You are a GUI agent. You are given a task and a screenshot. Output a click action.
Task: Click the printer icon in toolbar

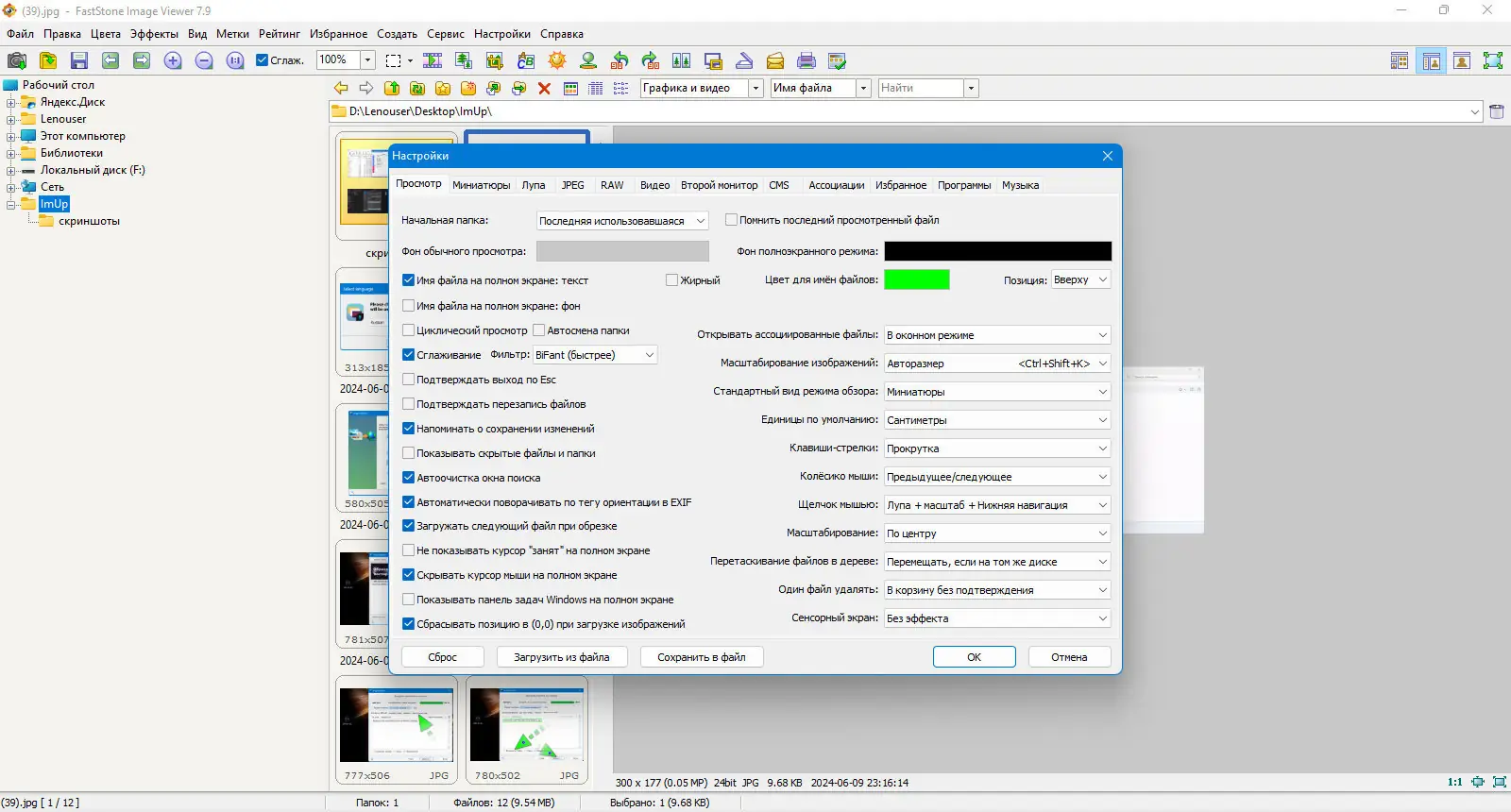point(806,60)
